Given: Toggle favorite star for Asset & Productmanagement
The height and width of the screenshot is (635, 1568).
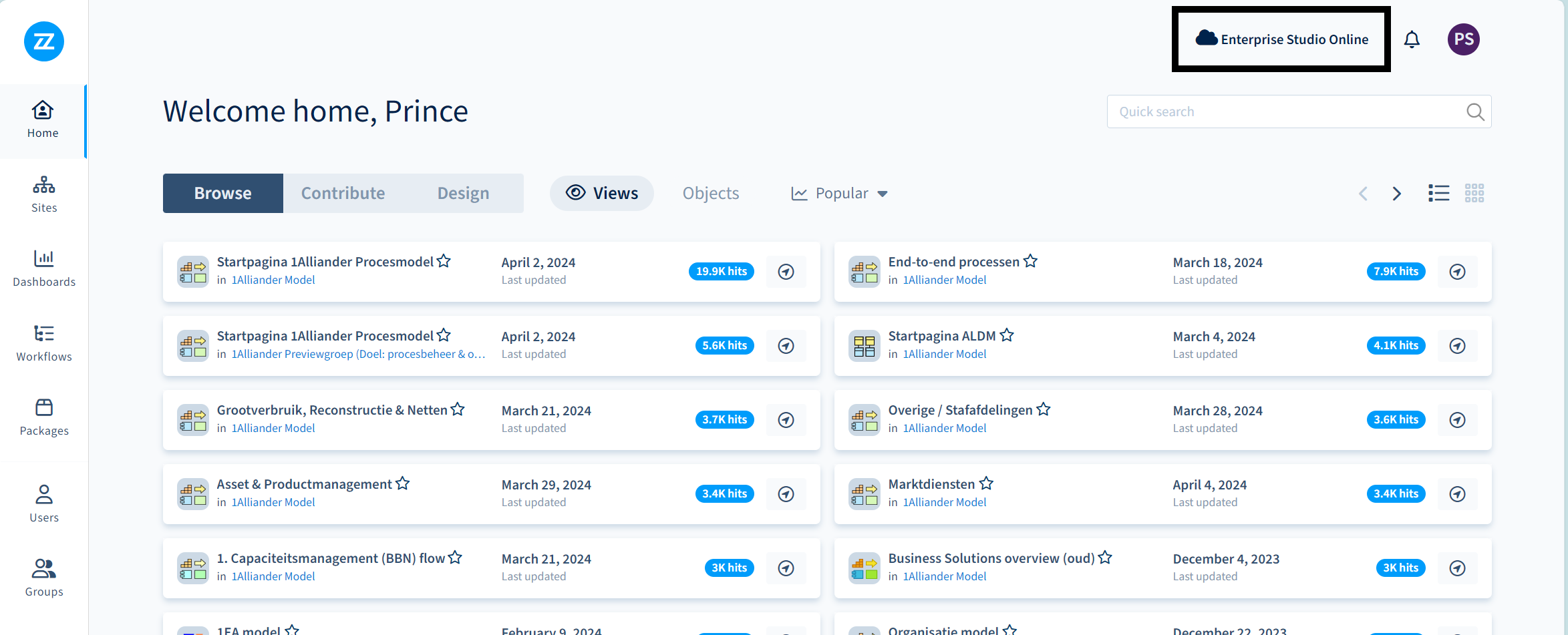Looking at the screenshot, I should click(x=402, y=483).
